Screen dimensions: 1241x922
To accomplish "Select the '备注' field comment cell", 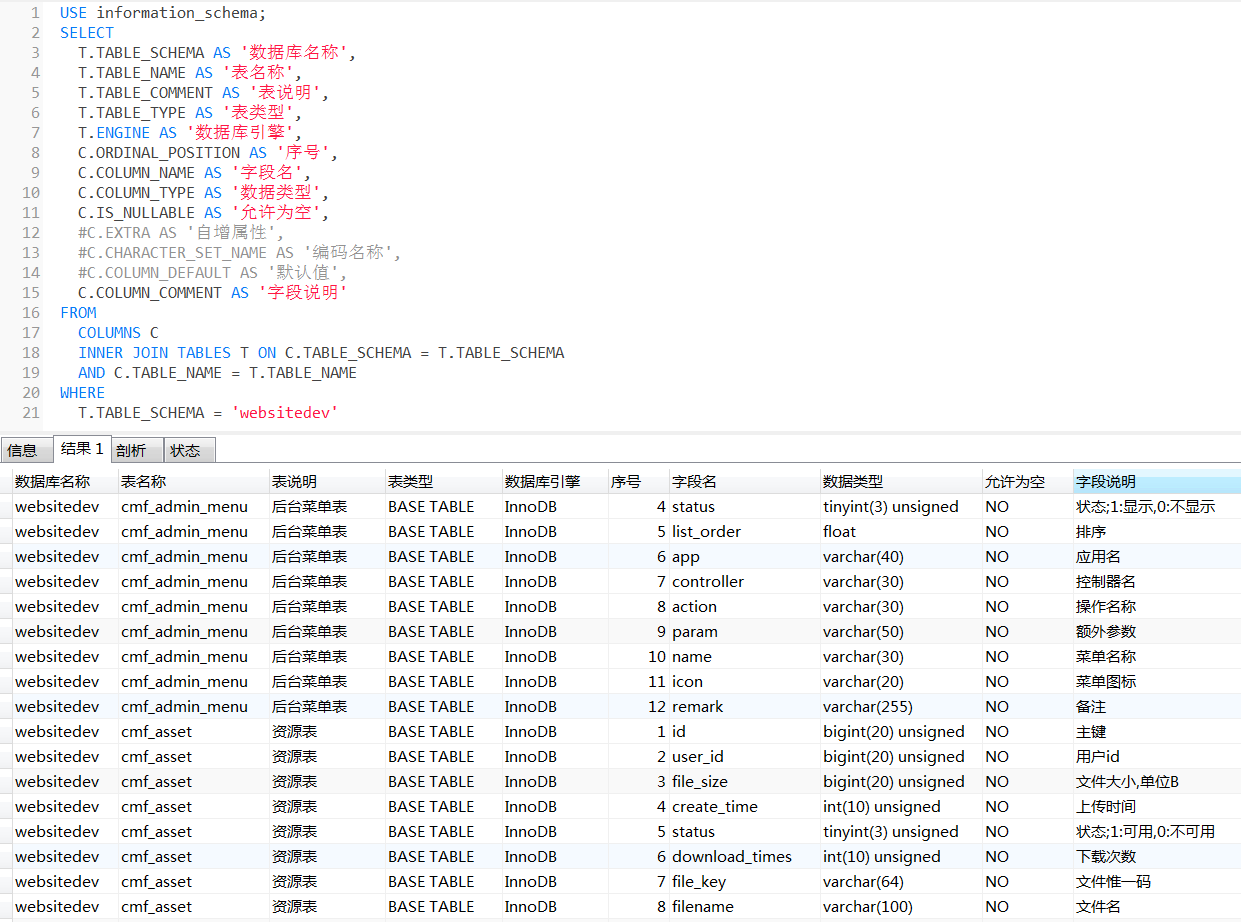I will 1156,707.
